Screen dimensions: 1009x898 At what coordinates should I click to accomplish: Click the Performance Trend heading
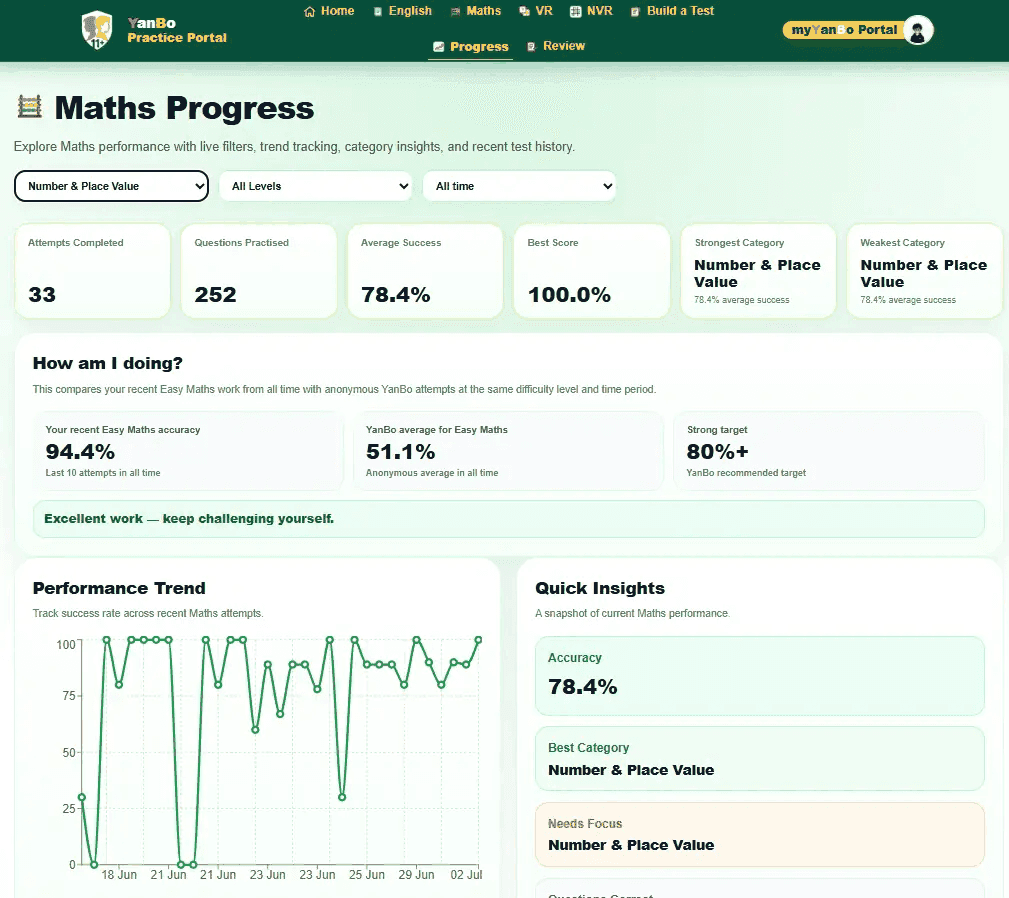[119, 589]
